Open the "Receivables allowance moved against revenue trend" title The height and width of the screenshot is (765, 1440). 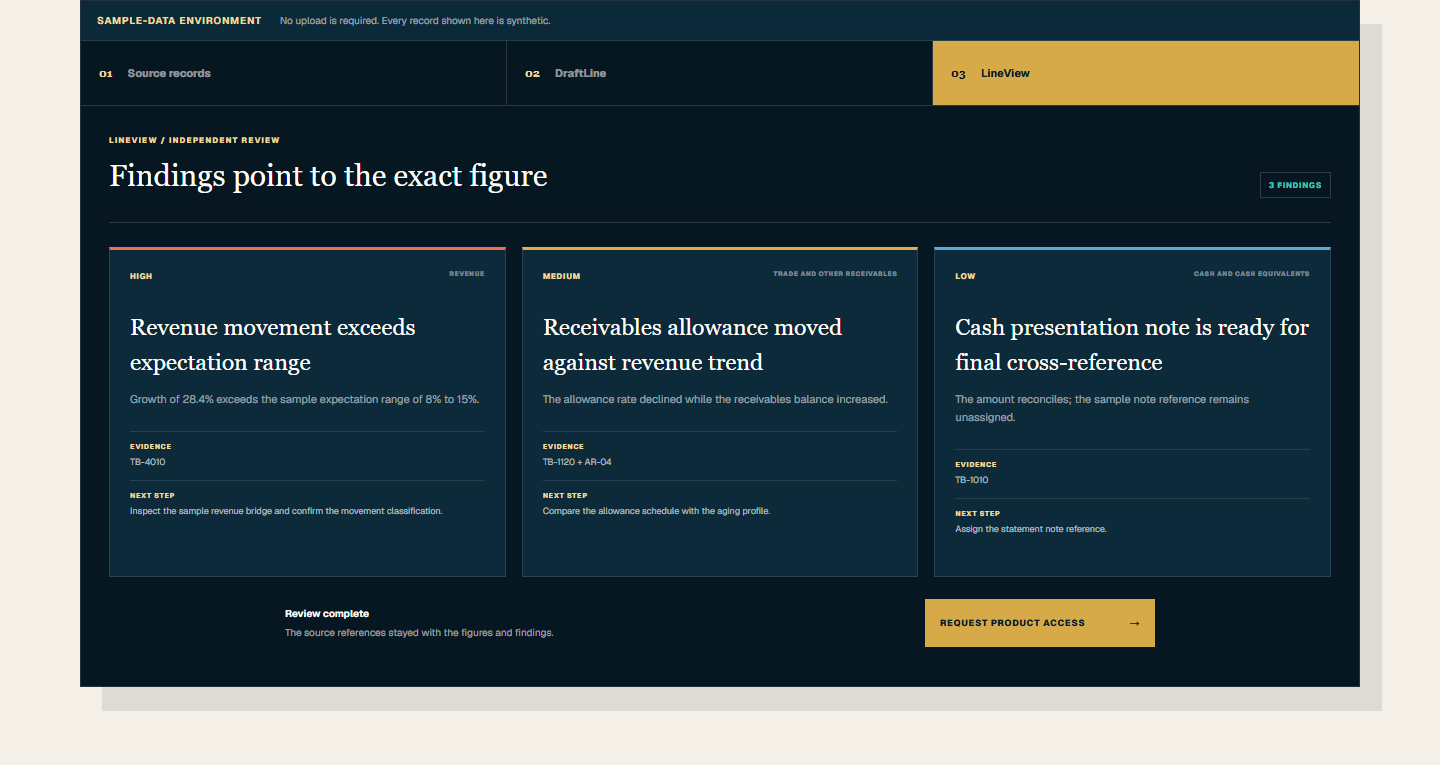(693, 345)
